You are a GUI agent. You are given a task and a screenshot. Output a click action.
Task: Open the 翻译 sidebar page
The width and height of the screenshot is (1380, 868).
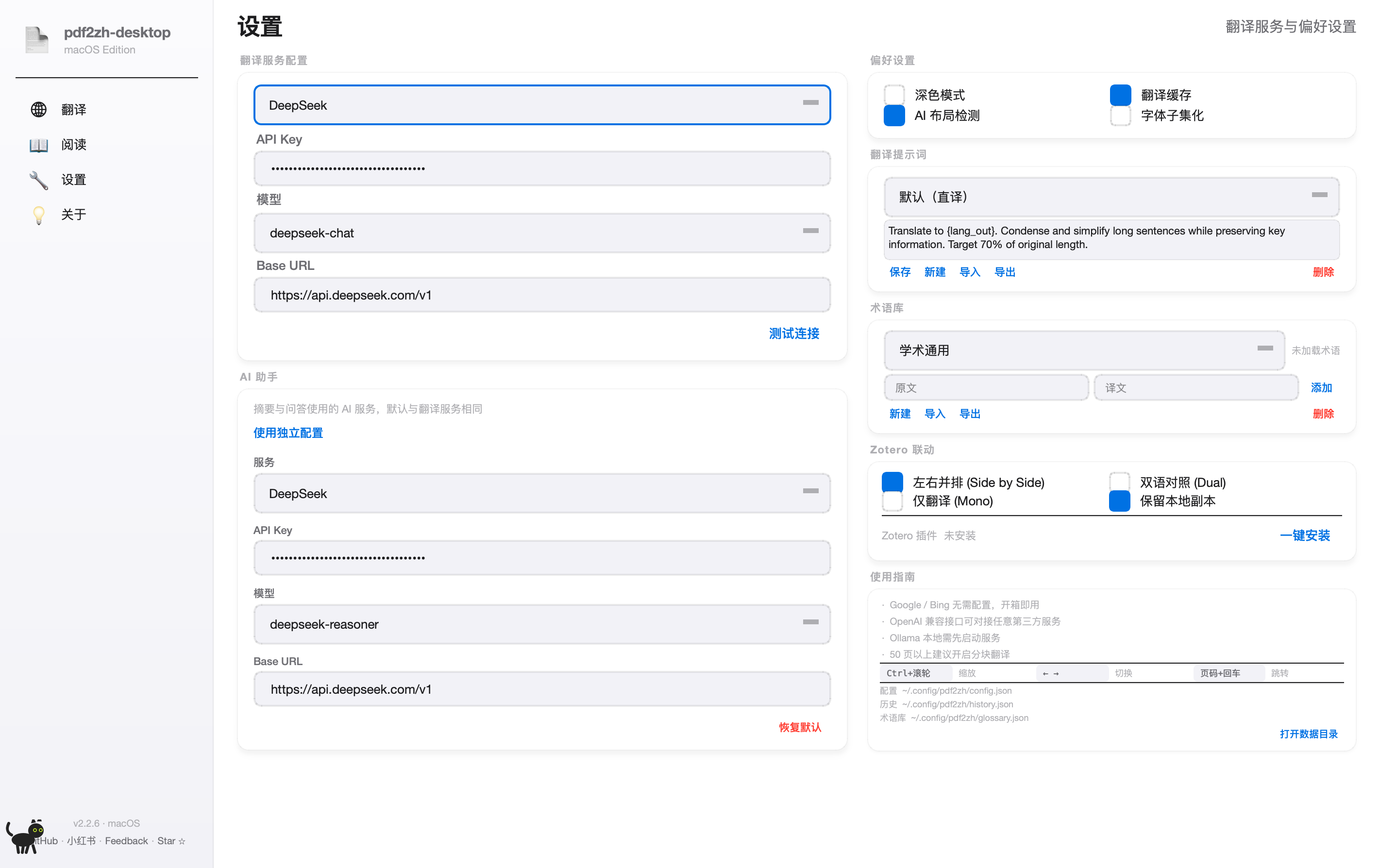73,109
